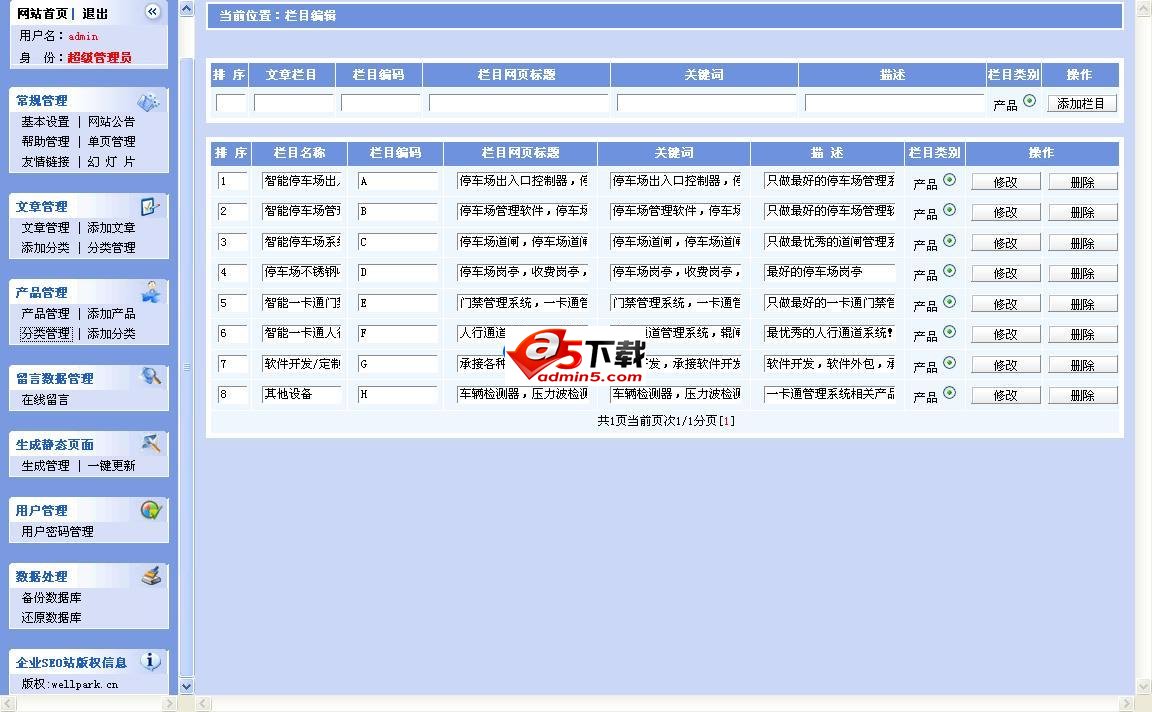Open 在线留言 link

(x=46, y=400)
